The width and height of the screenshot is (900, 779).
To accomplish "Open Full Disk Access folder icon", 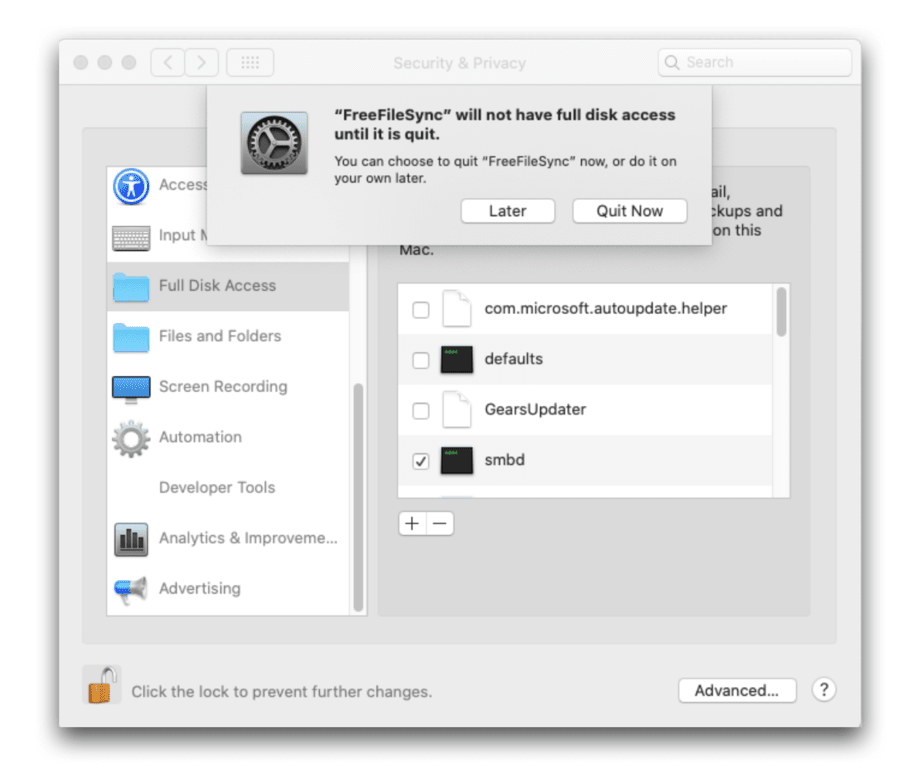I will (x=130, y=286).
